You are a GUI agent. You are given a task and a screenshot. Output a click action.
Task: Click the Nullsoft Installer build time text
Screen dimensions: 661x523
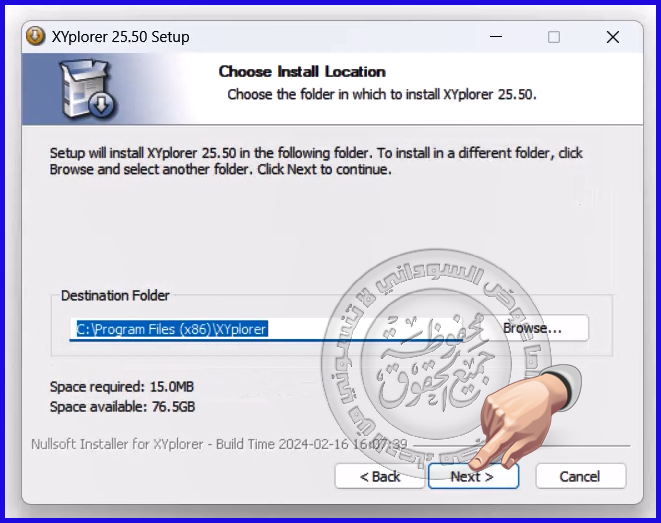tap(218, 443)
